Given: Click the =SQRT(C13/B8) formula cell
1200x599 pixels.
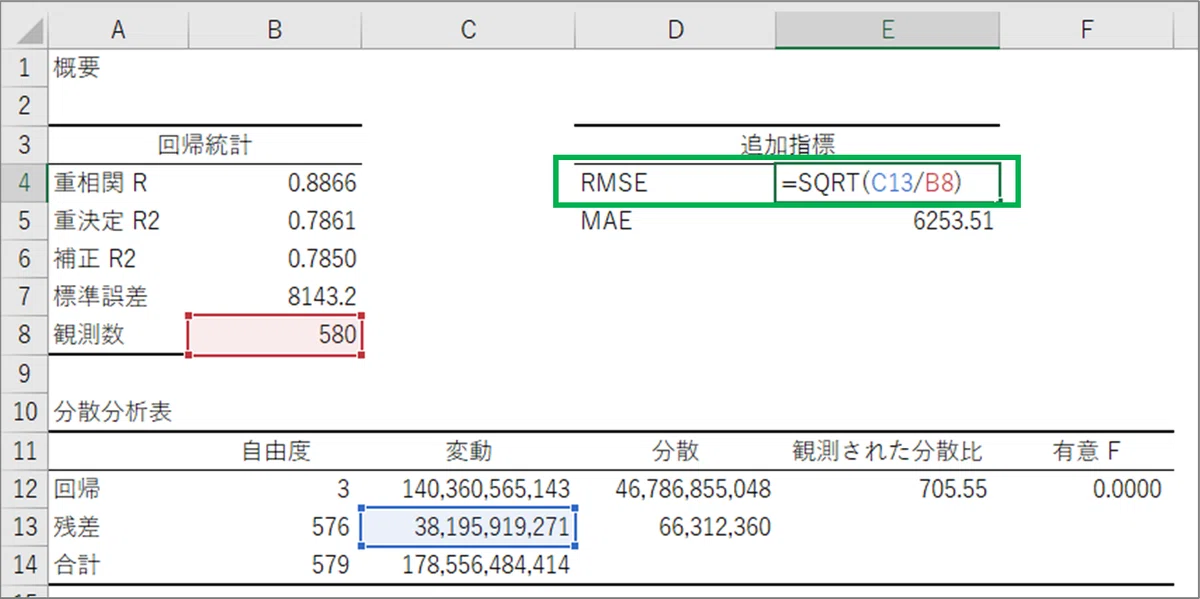Looking at the screenshot, I should coord(886,182).
